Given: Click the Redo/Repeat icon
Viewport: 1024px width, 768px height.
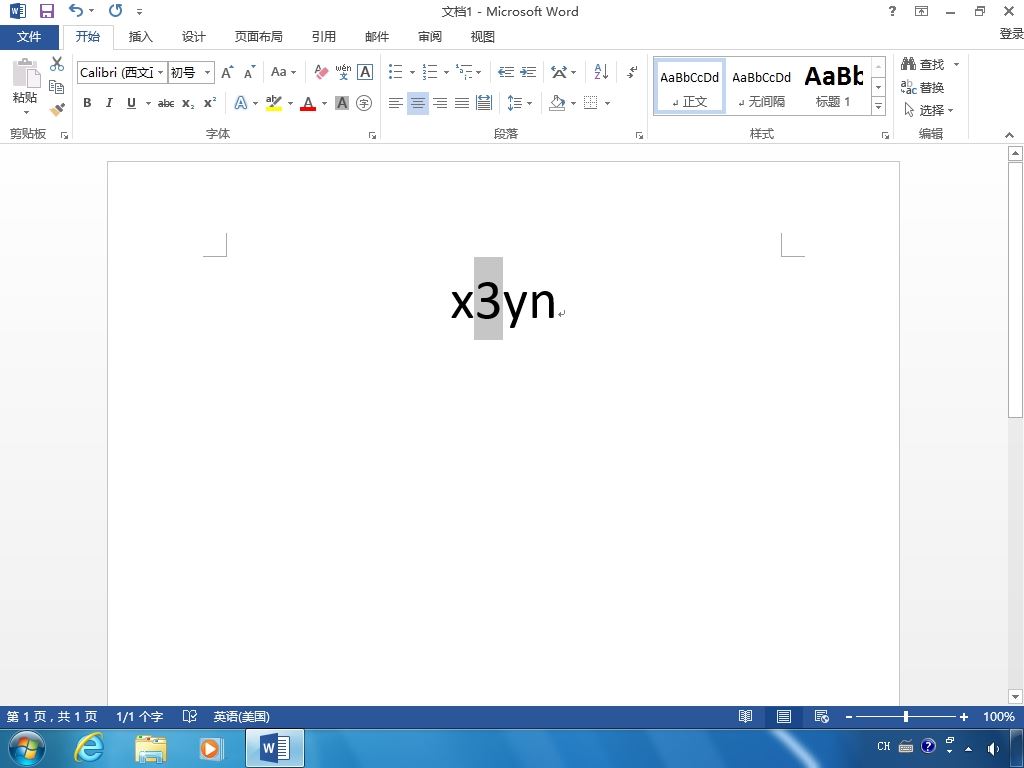Looking at the screenshot, I should coord(116,10).
